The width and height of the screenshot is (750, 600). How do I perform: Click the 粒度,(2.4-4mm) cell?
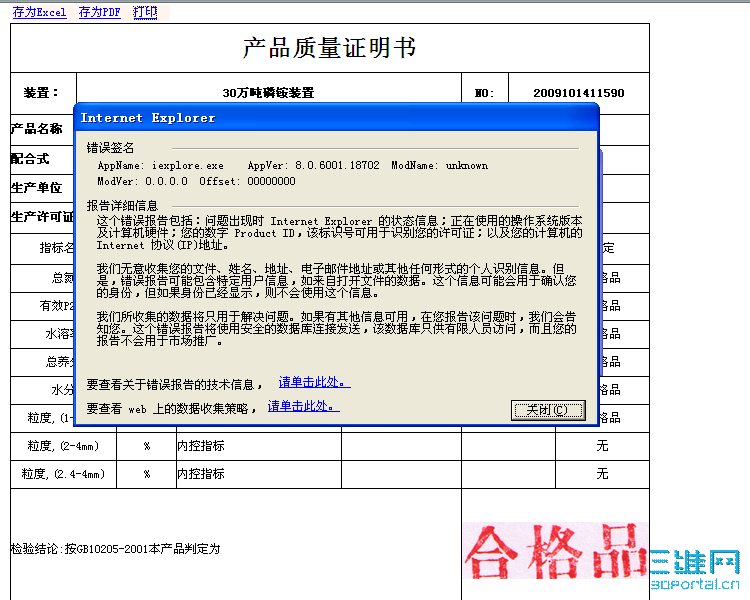(x=63, y=474)
